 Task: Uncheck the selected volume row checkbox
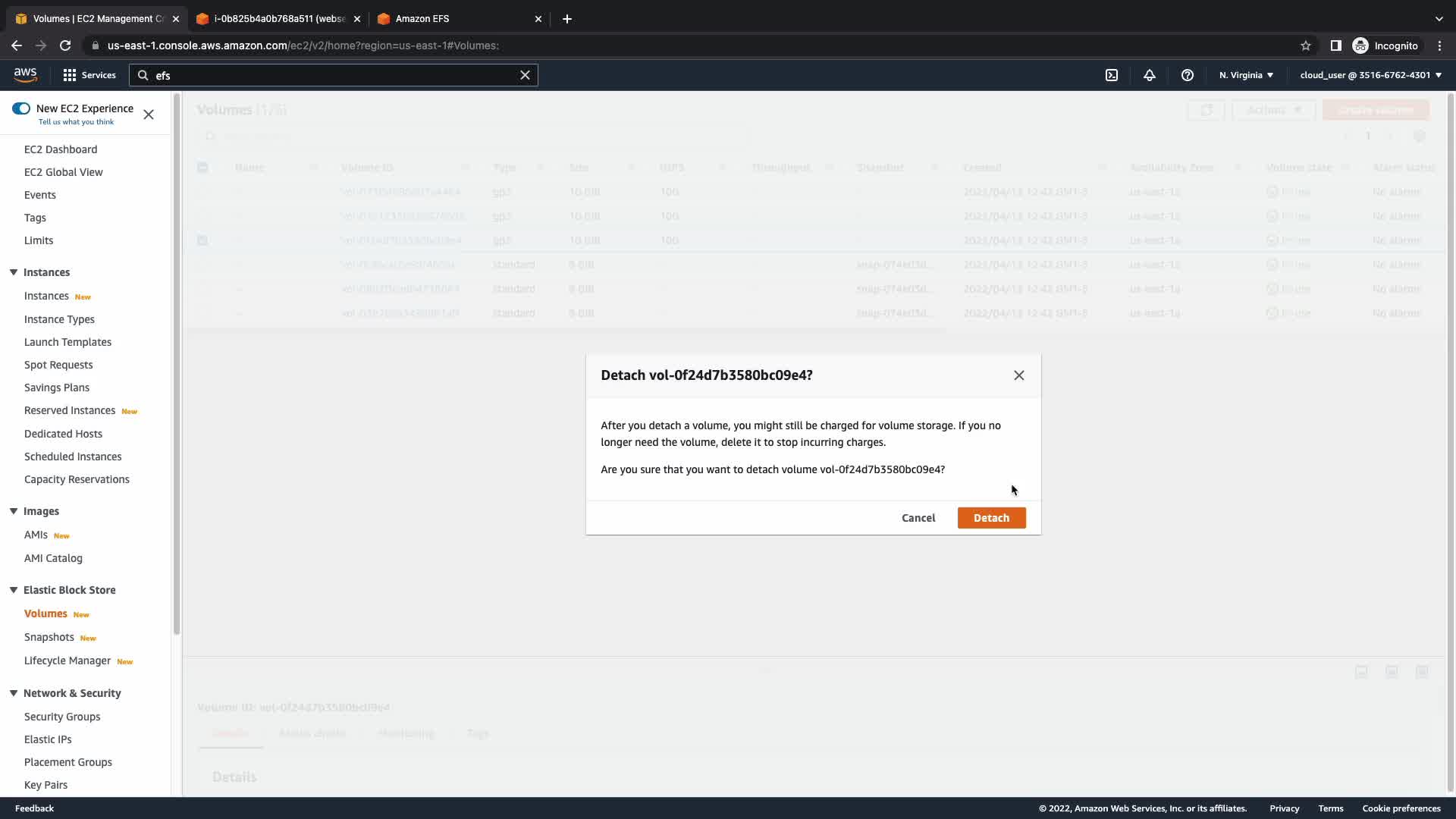202,240
